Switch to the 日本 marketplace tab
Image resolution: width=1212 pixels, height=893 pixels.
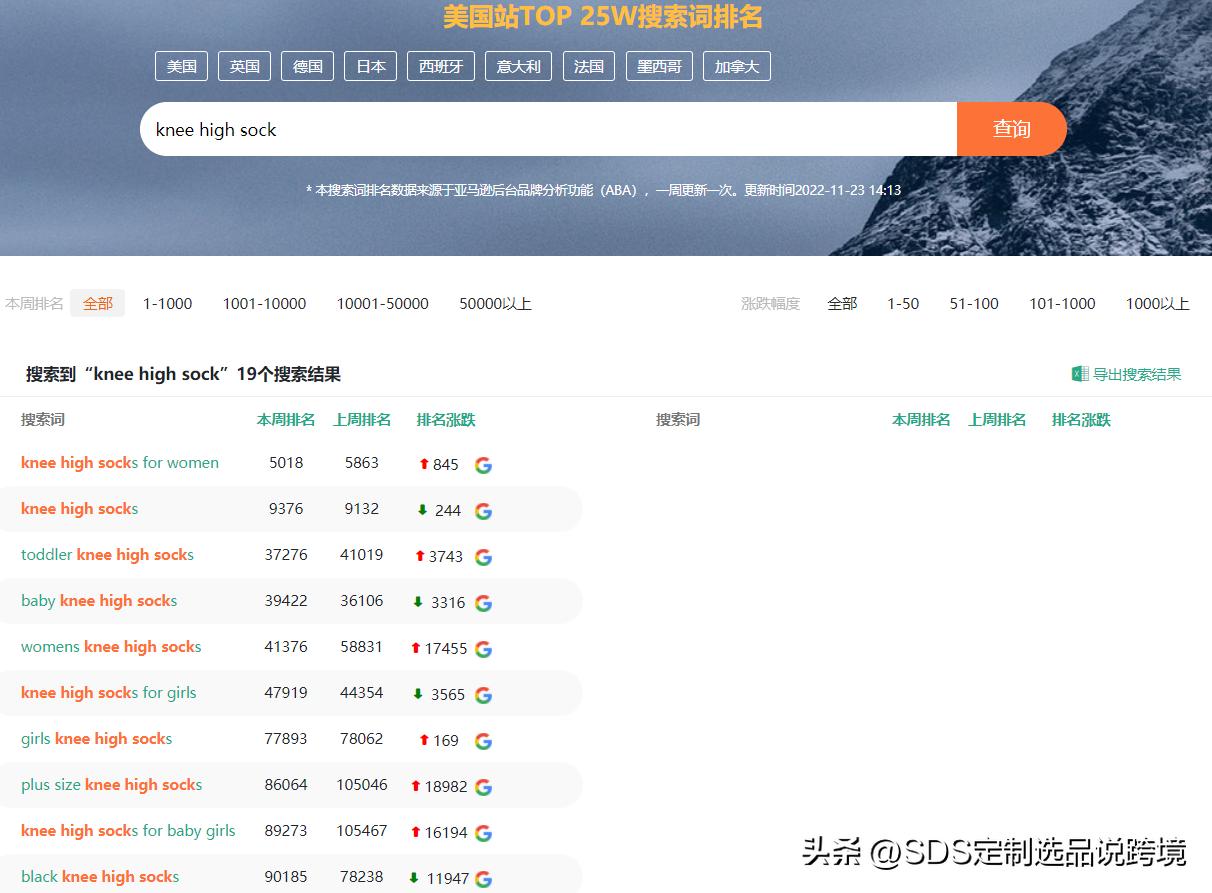click(370, 66)
